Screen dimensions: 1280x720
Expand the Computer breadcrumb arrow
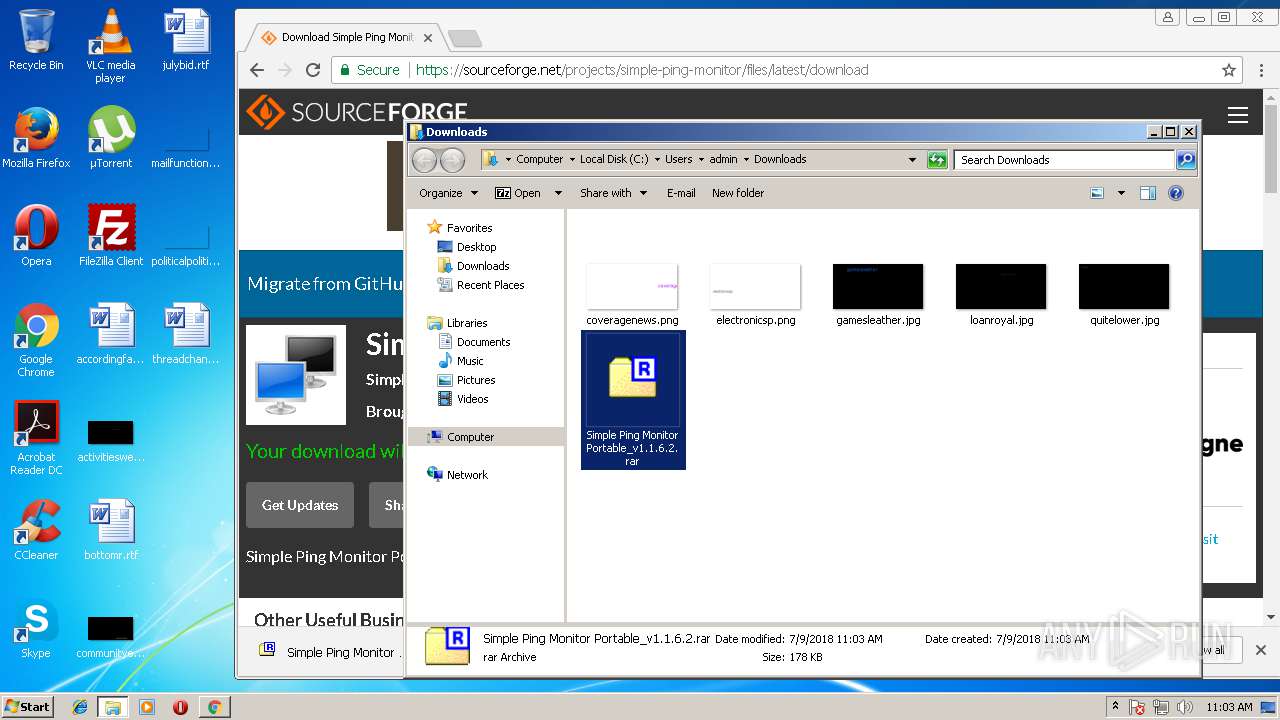pos(571,160)
